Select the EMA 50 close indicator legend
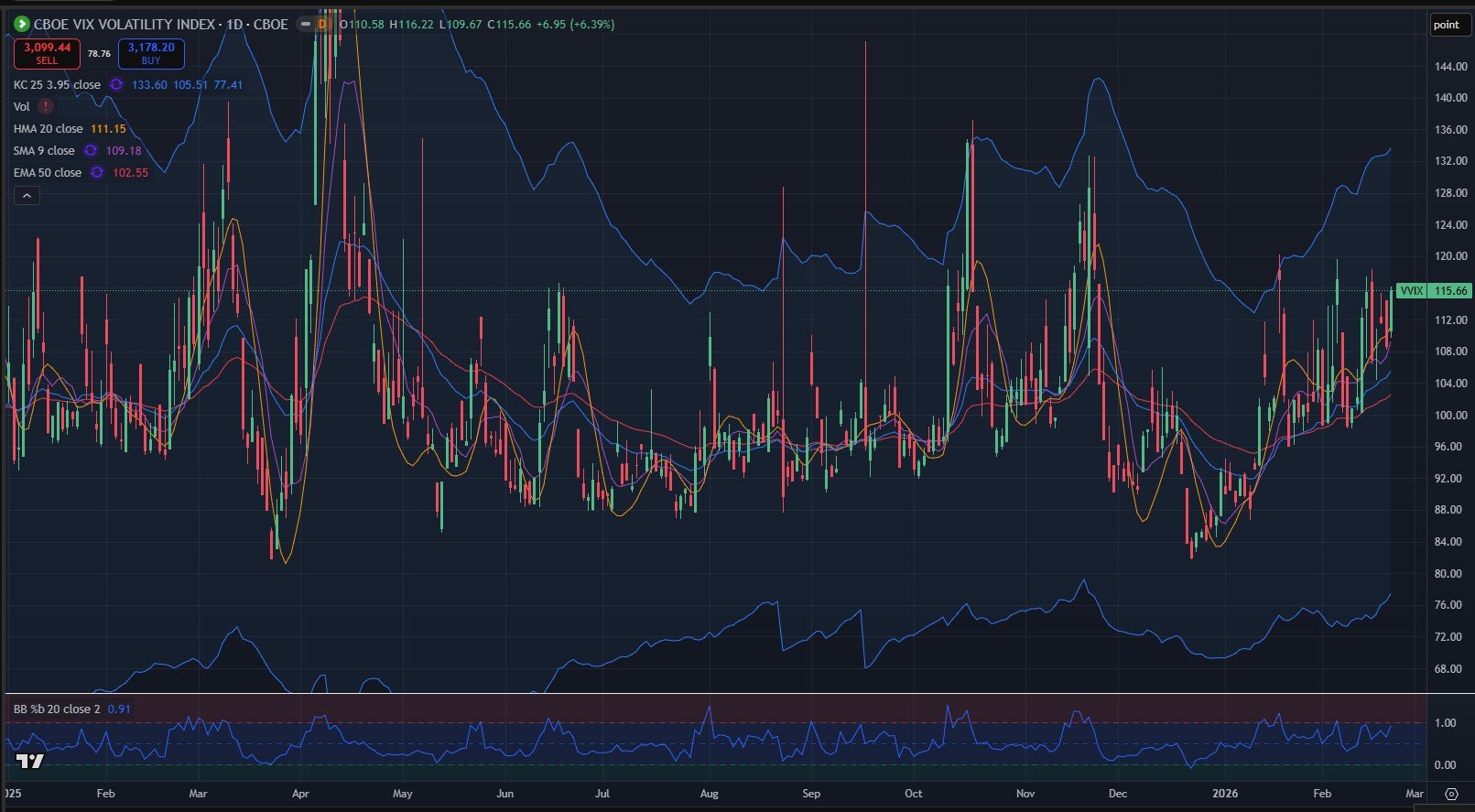1475x812 pixels. [47, 172]
